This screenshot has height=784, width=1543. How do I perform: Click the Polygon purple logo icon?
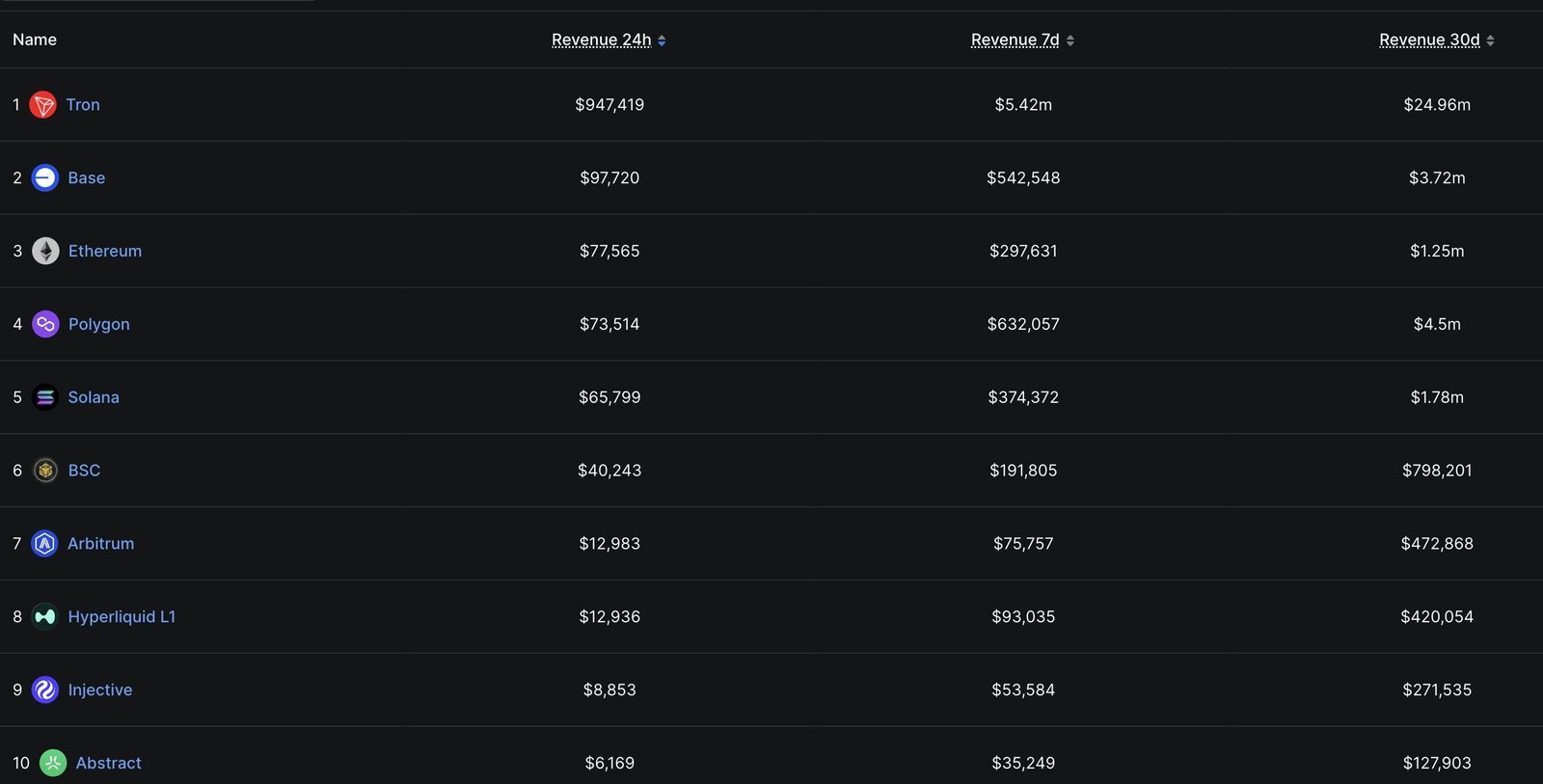(45, 325)
